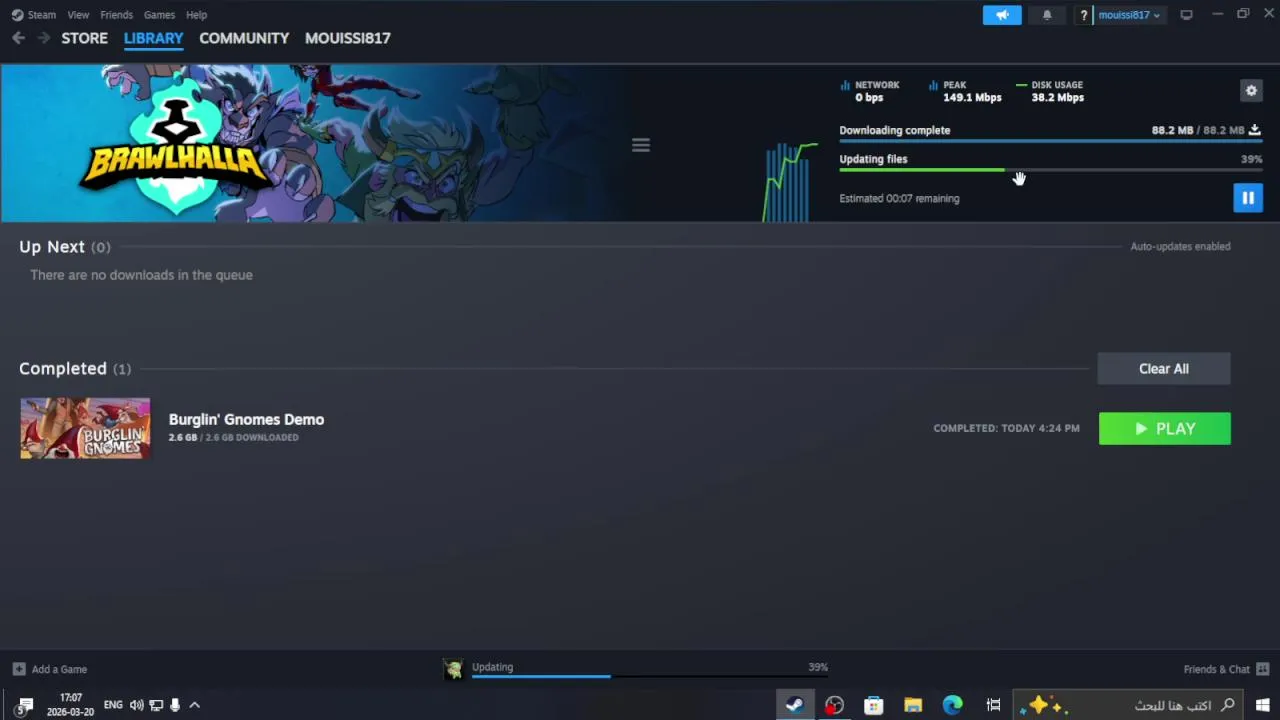Click the Friends & Chat people icon
Viewport: 1280px width, 720px height.
pos(1263,669)
